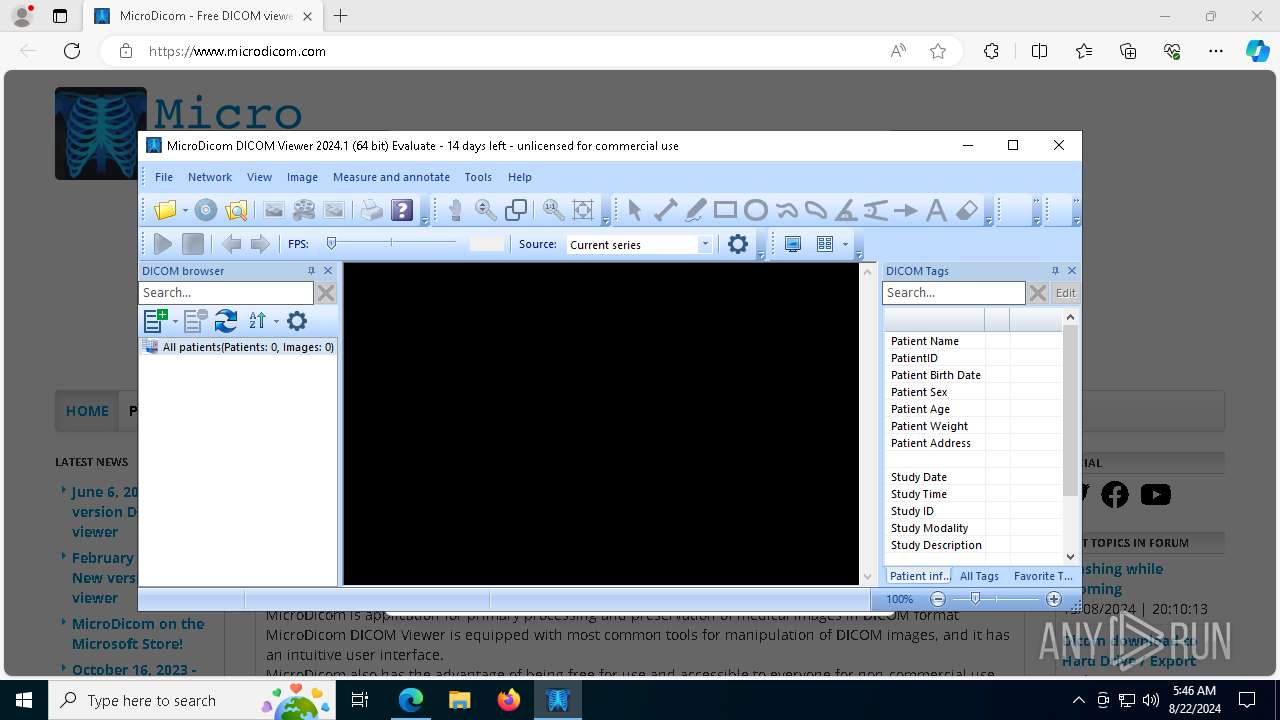The height and width of the screenshot is (720, 1280).
Task: Clear the DICOM Tags search
Action: 1038,293
